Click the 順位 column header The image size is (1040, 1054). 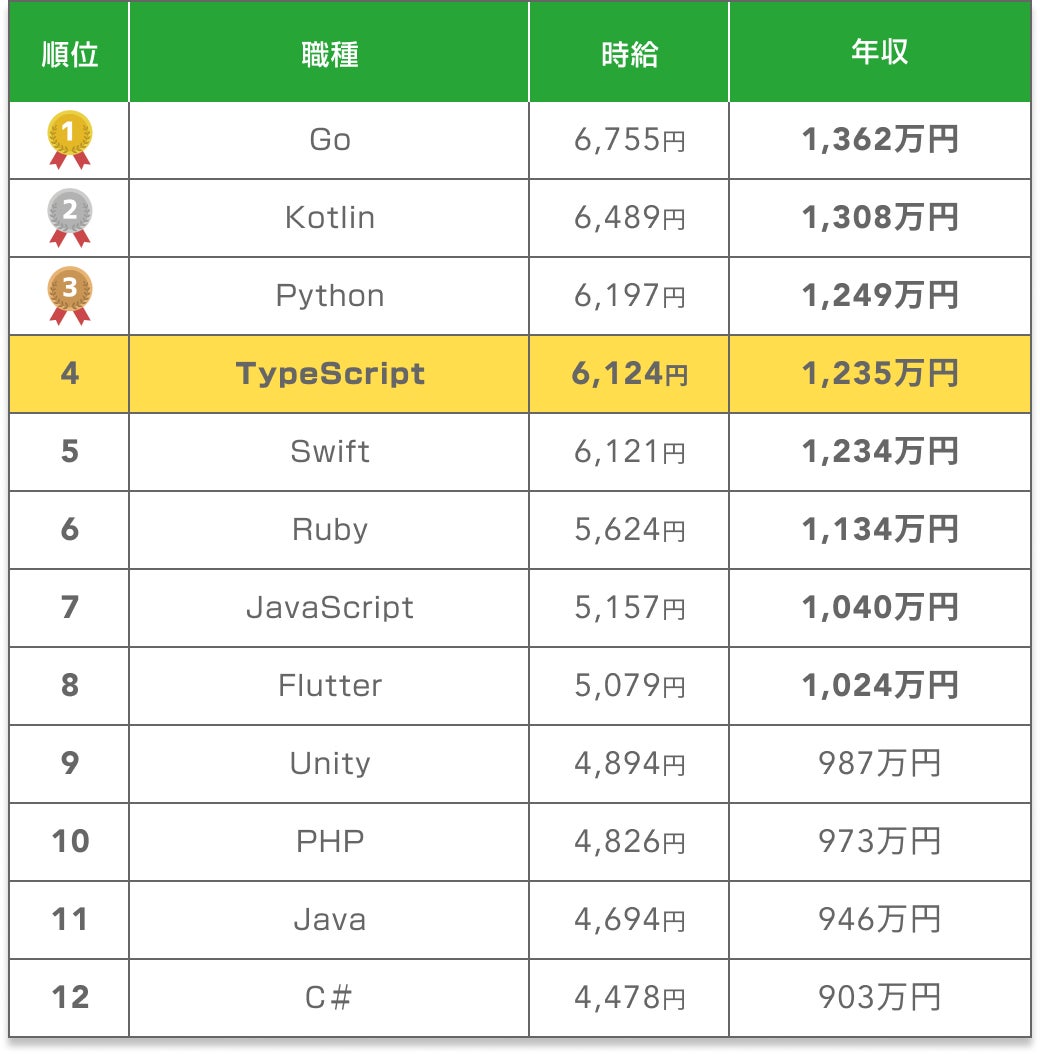pos(70,54)
